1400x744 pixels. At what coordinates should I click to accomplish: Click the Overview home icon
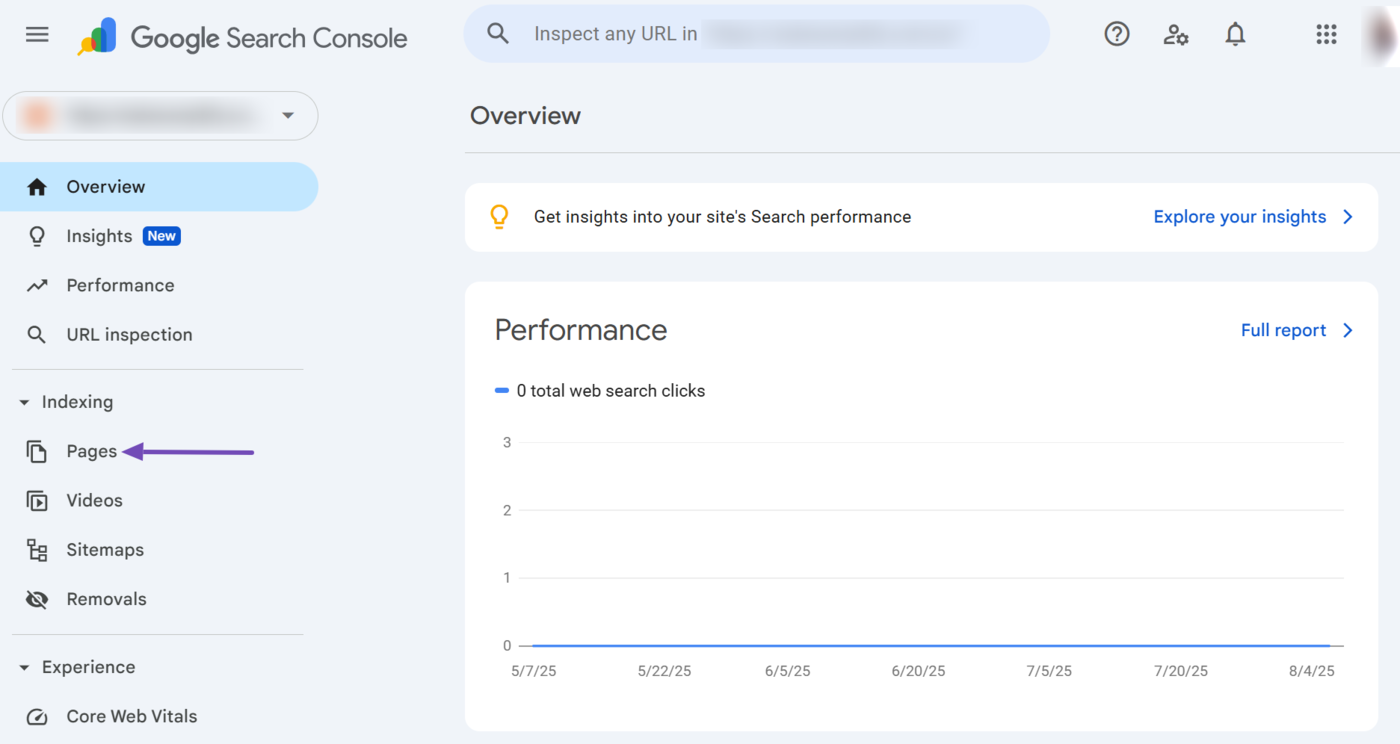37,187
